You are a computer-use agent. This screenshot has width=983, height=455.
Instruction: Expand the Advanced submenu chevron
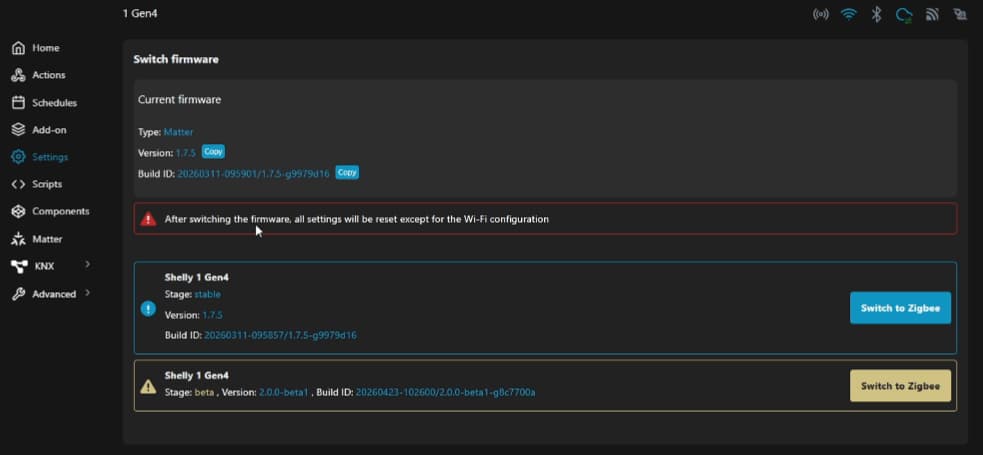pyautogui.click(x=87, y=293)
